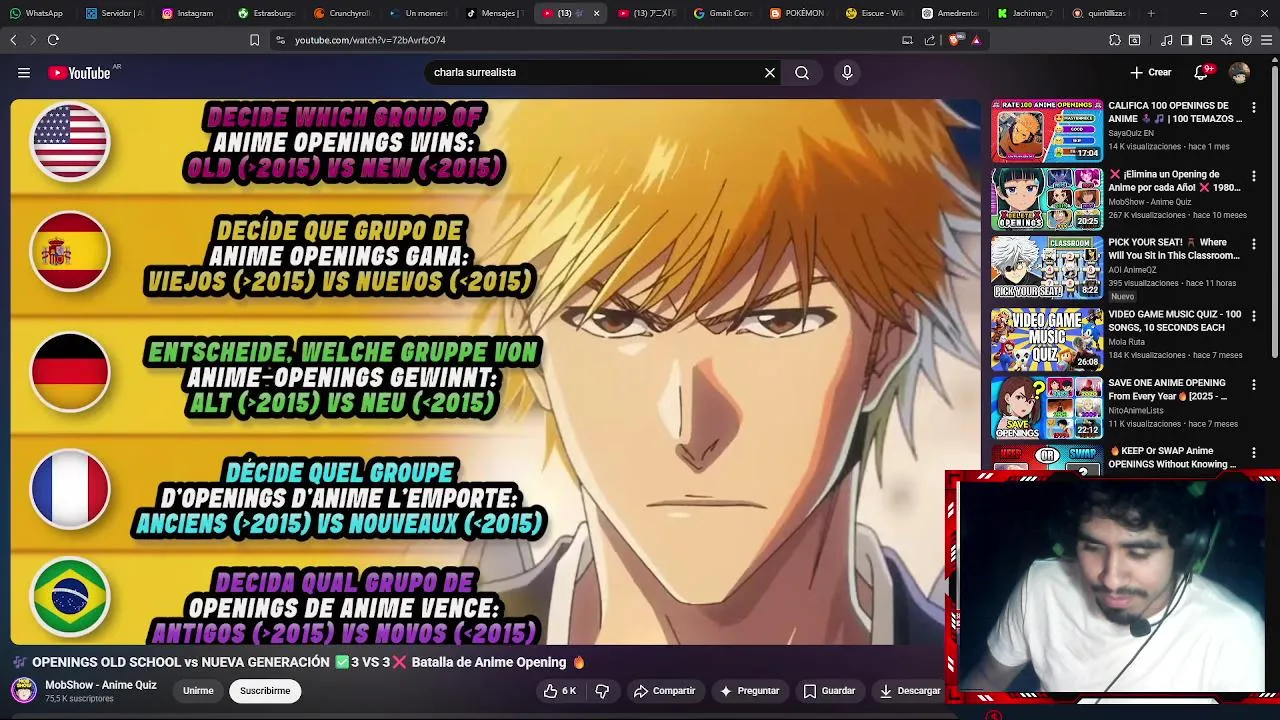Viewport: 1280px width, 720px height.
Task: Dislike the video with thumbs down
Action: (602, 691)
